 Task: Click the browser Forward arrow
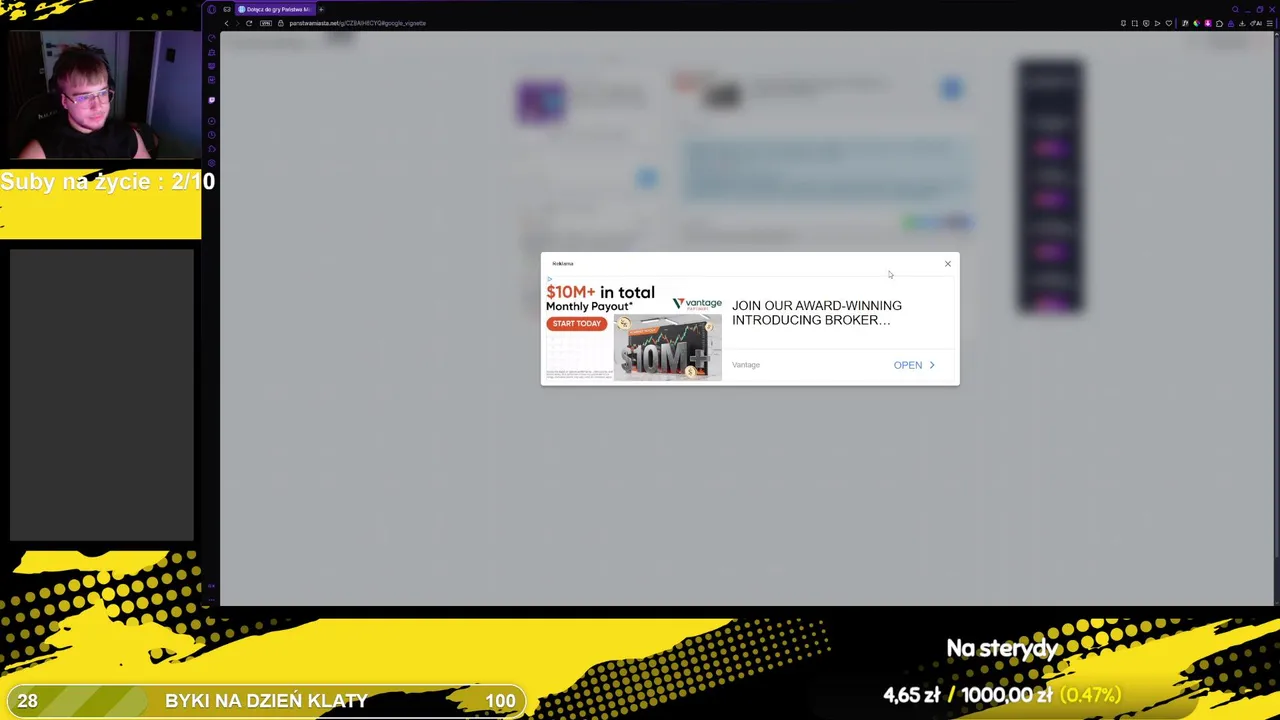point(238,23)
